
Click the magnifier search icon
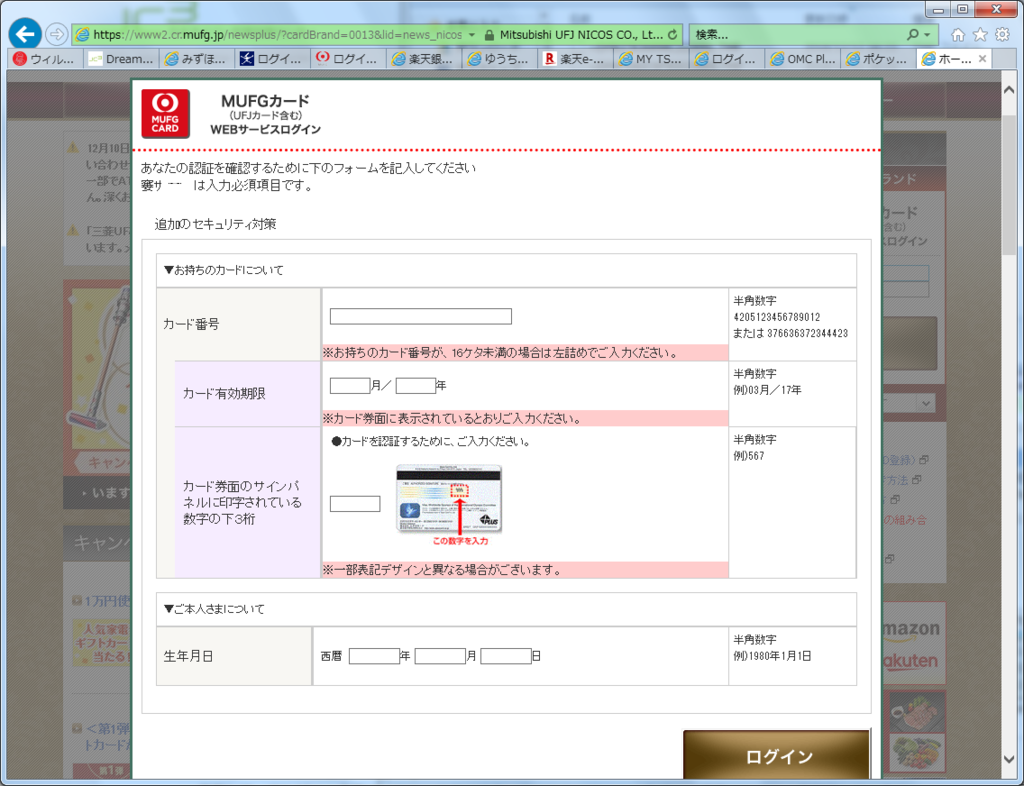[912, 35]
